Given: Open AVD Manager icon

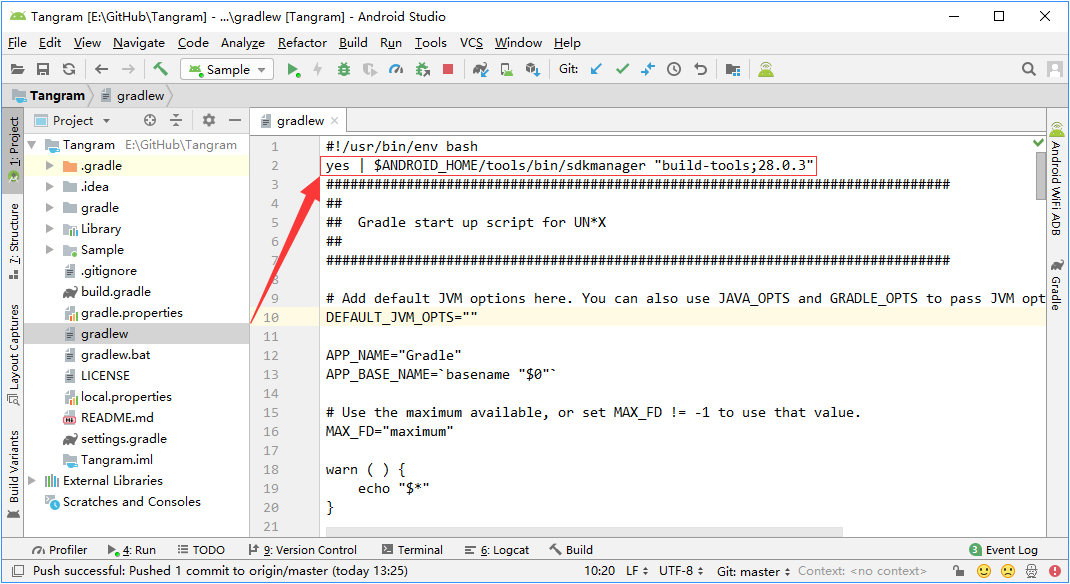Looking at the screenshot, I should (x=507, y=70).
